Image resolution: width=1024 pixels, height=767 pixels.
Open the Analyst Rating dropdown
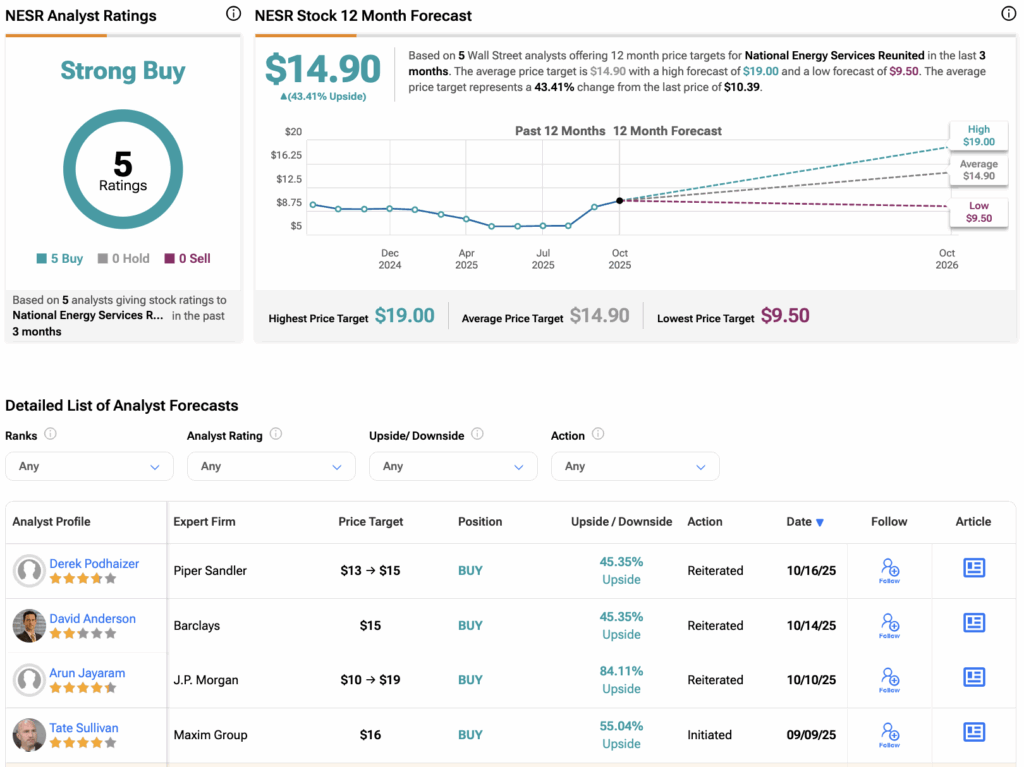(271, 466)
